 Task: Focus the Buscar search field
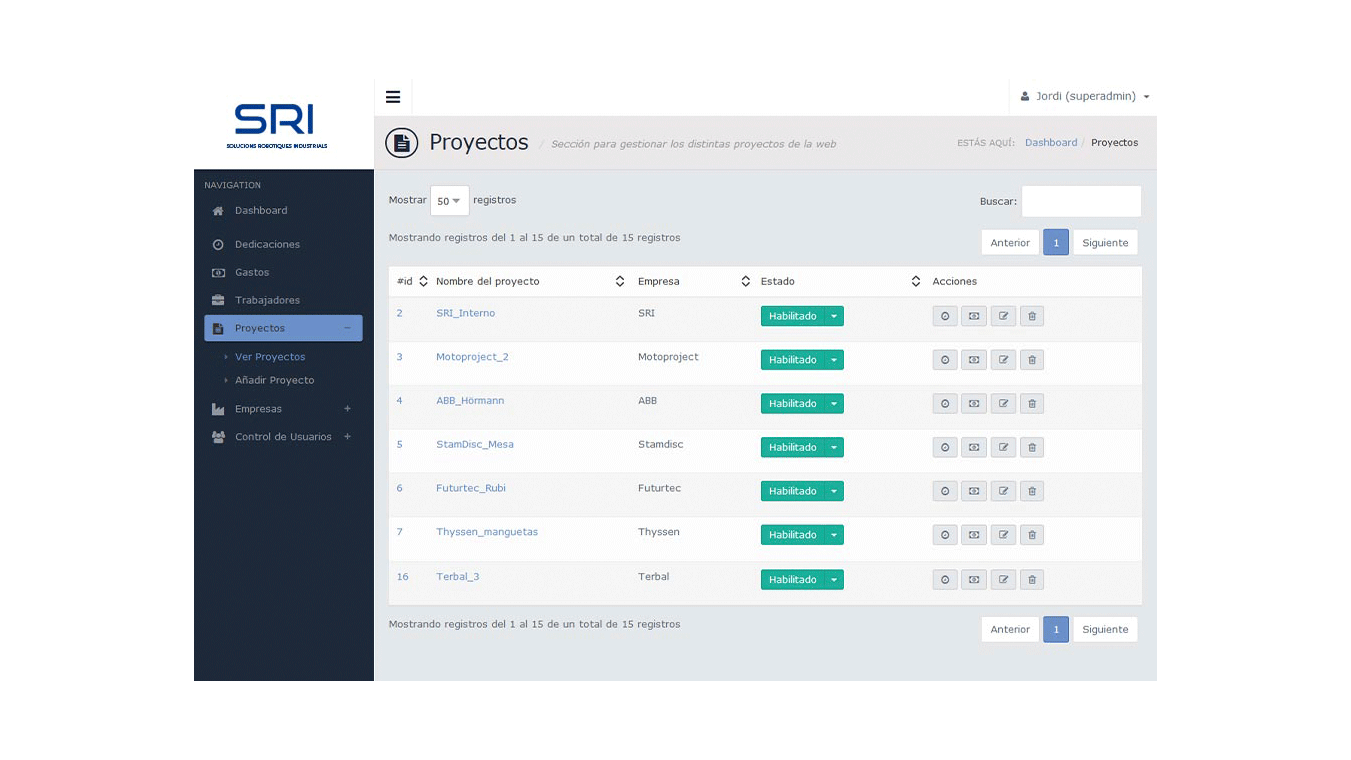tap(1081, 201)
